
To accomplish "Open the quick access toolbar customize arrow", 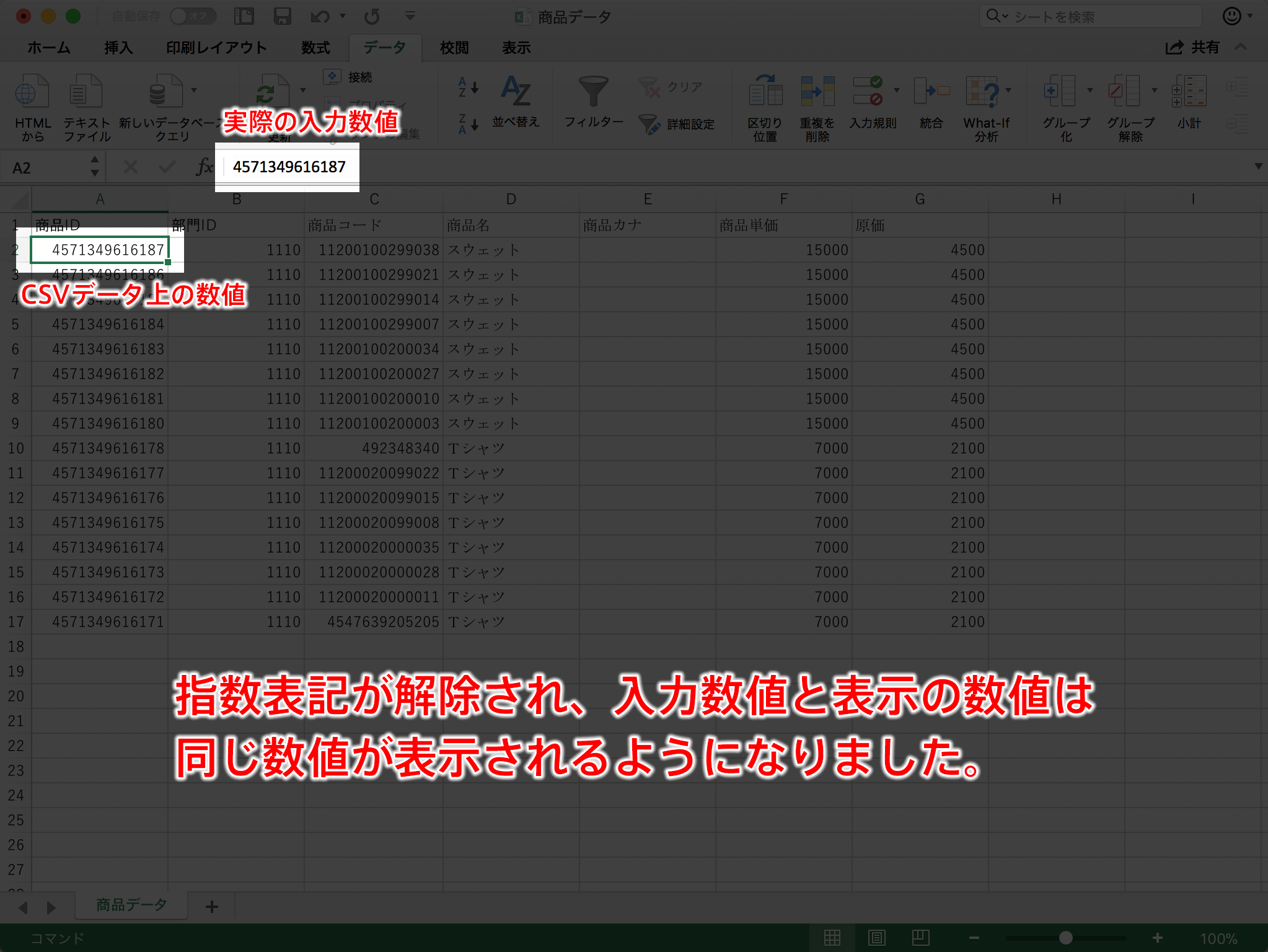I will coord(410,16).
